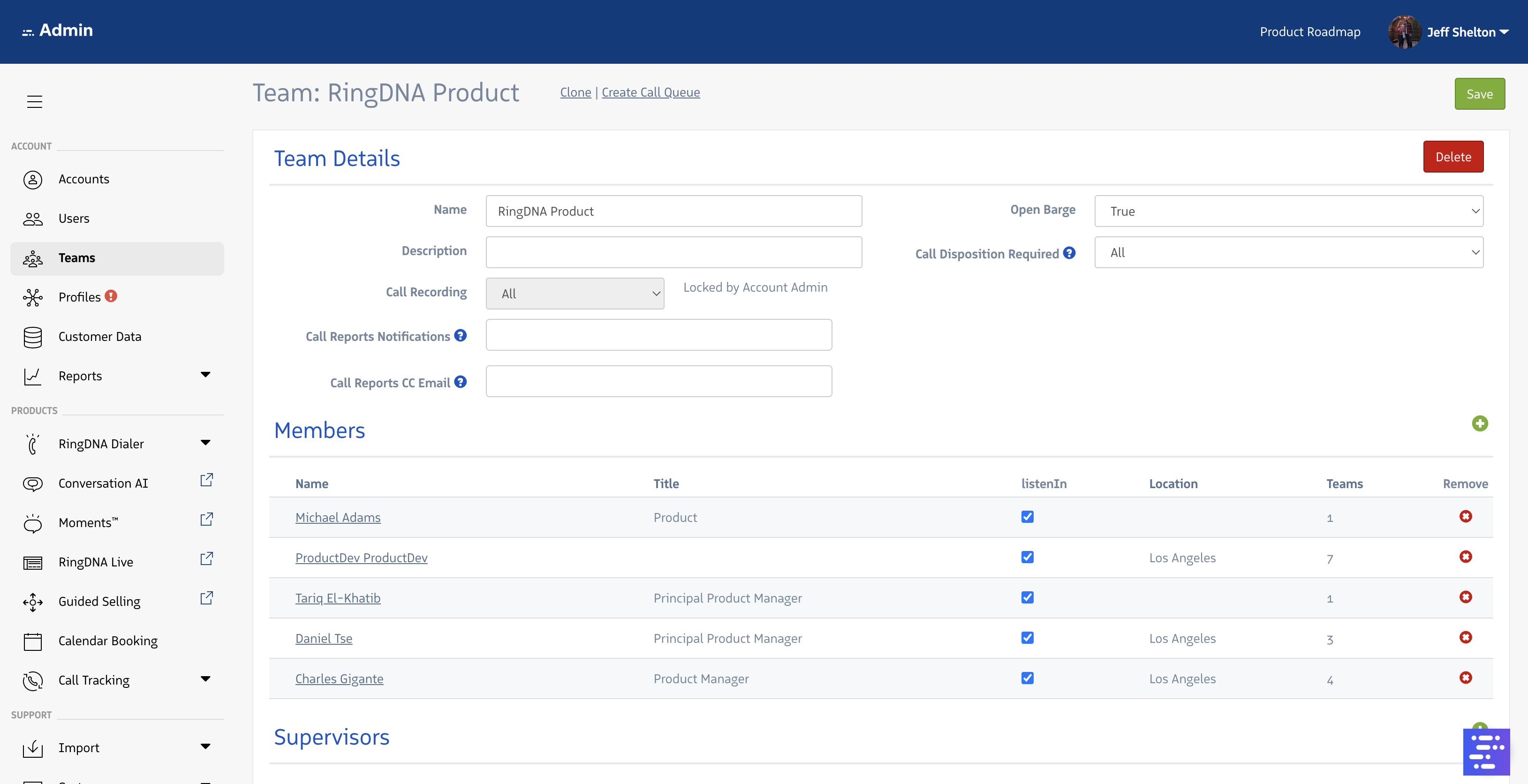Open Conversation AI external link icon

tap(206, 480)
